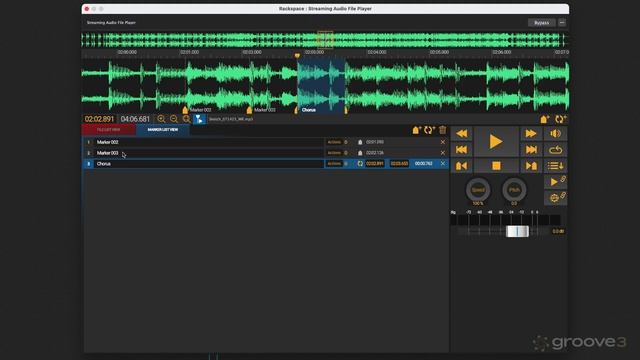Select the Marker 002 name in list
The height and width of the screenshot is (360, 640).
pos(107,142)
